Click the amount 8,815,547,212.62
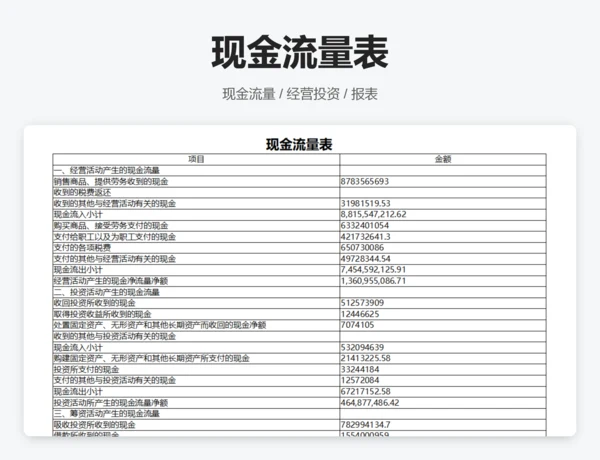Image resolution: width=600 pixels, height=460 pixels. pos(373,214)
